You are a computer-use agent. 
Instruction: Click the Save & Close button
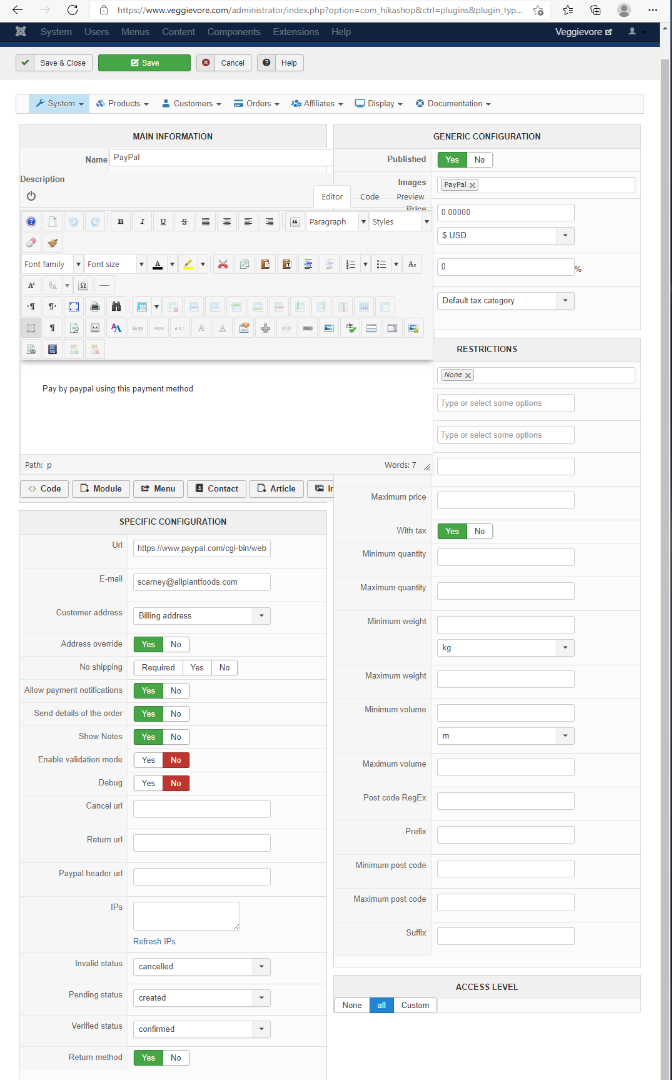54,63
